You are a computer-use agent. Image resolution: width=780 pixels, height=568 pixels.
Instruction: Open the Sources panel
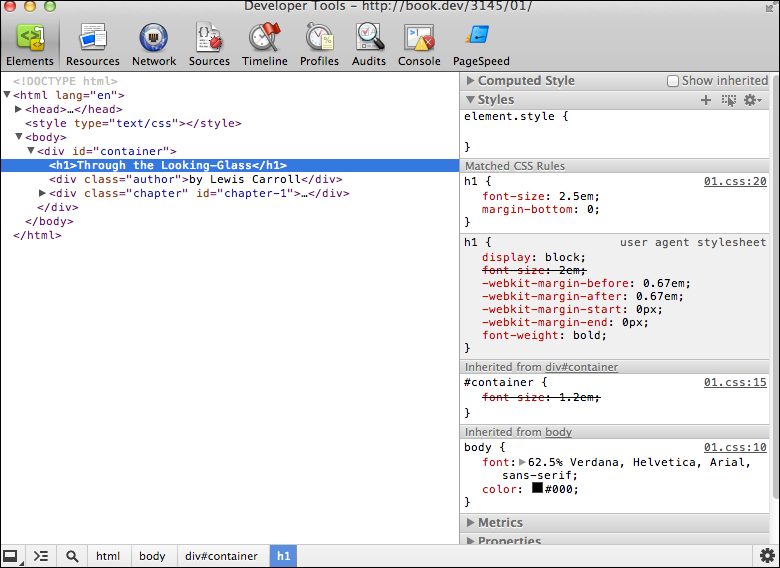pos(209,45)
